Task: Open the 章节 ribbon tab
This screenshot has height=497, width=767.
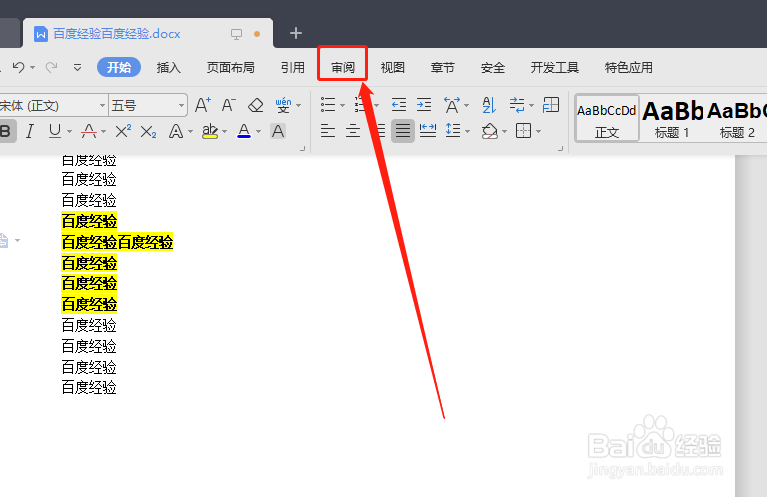Action: click(x=443, y=68)
